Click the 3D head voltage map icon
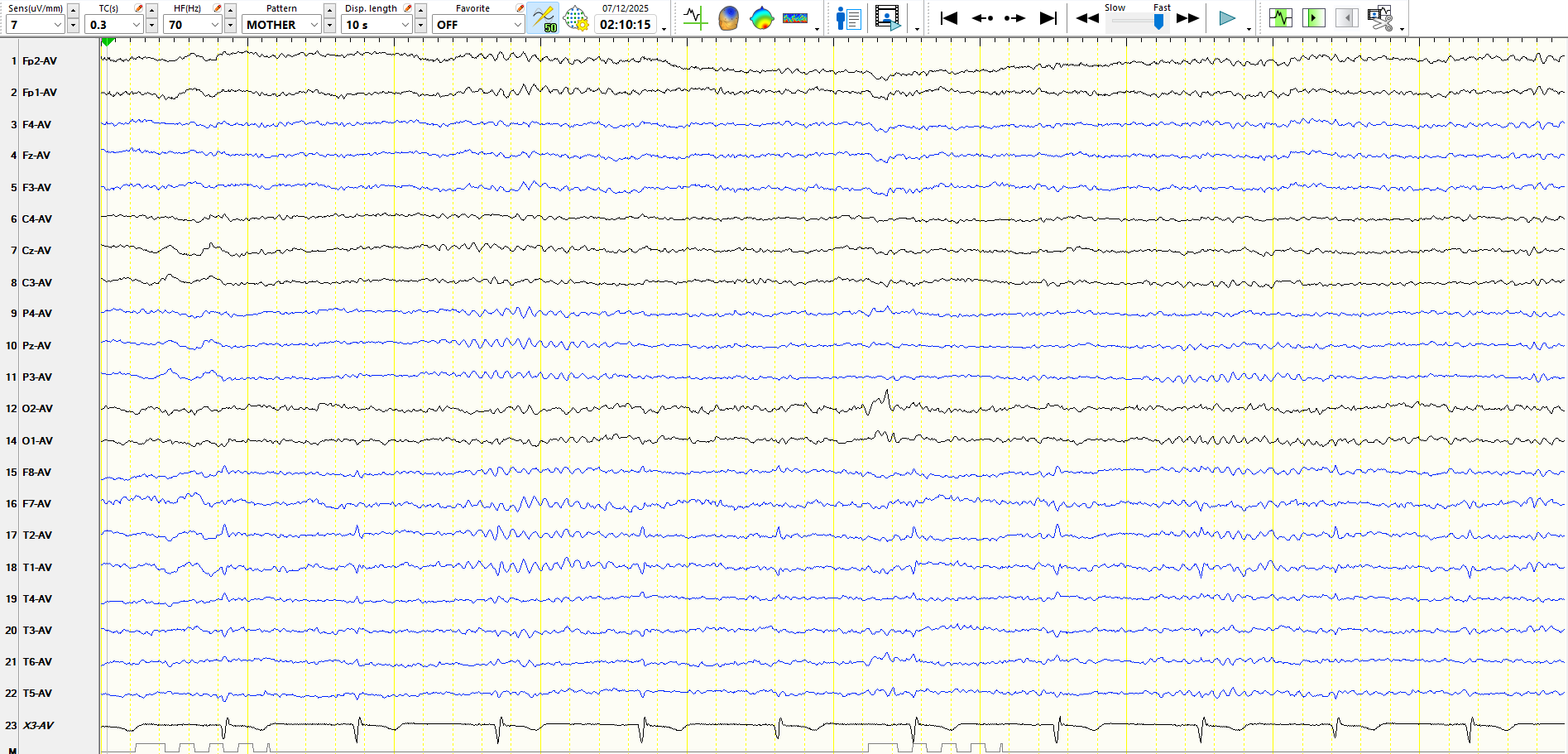Viewport: 1568px width, 754px height. pyautogui.click(x=728, y=17)
